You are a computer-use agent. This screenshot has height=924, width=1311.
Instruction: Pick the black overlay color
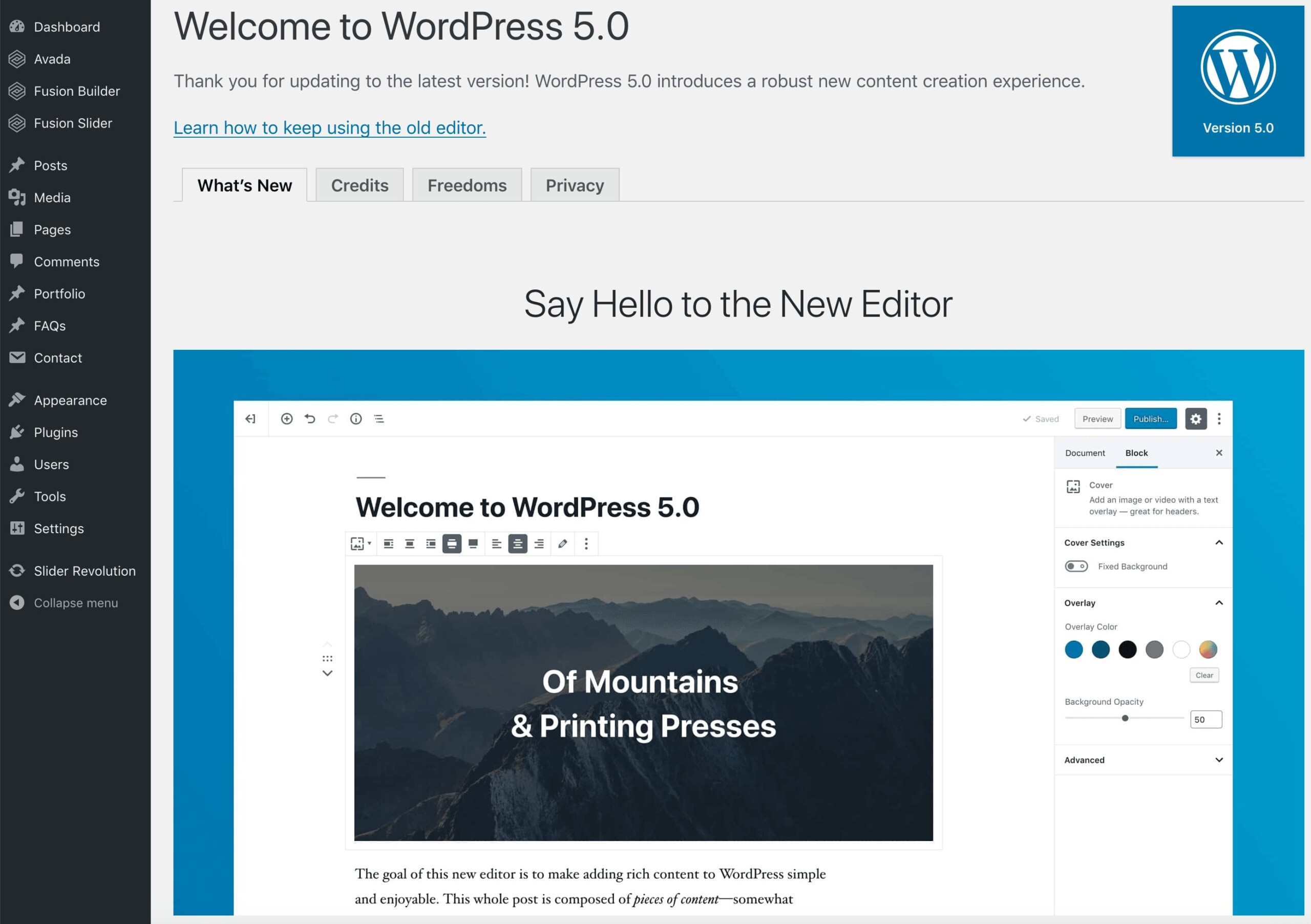(1127, 649)
